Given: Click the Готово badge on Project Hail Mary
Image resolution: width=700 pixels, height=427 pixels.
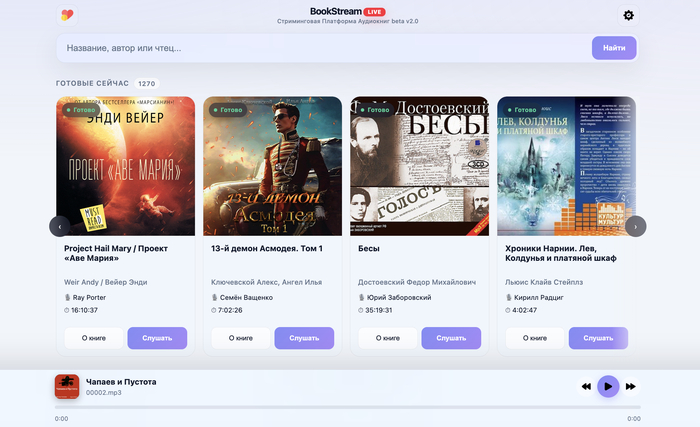Looking at the screenshot, I should tap(81, 110).
